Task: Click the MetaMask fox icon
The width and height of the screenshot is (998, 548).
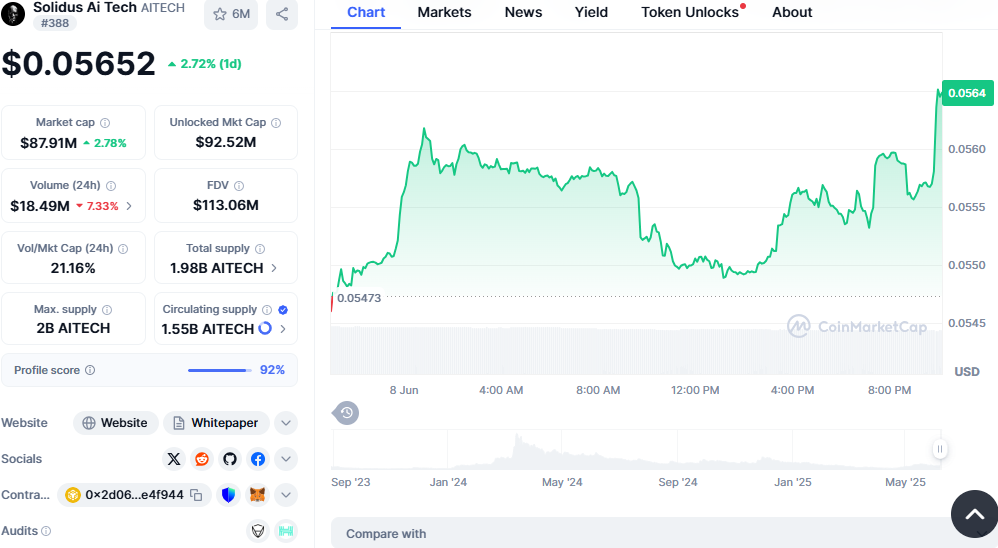Action: (x=258, y=495)
